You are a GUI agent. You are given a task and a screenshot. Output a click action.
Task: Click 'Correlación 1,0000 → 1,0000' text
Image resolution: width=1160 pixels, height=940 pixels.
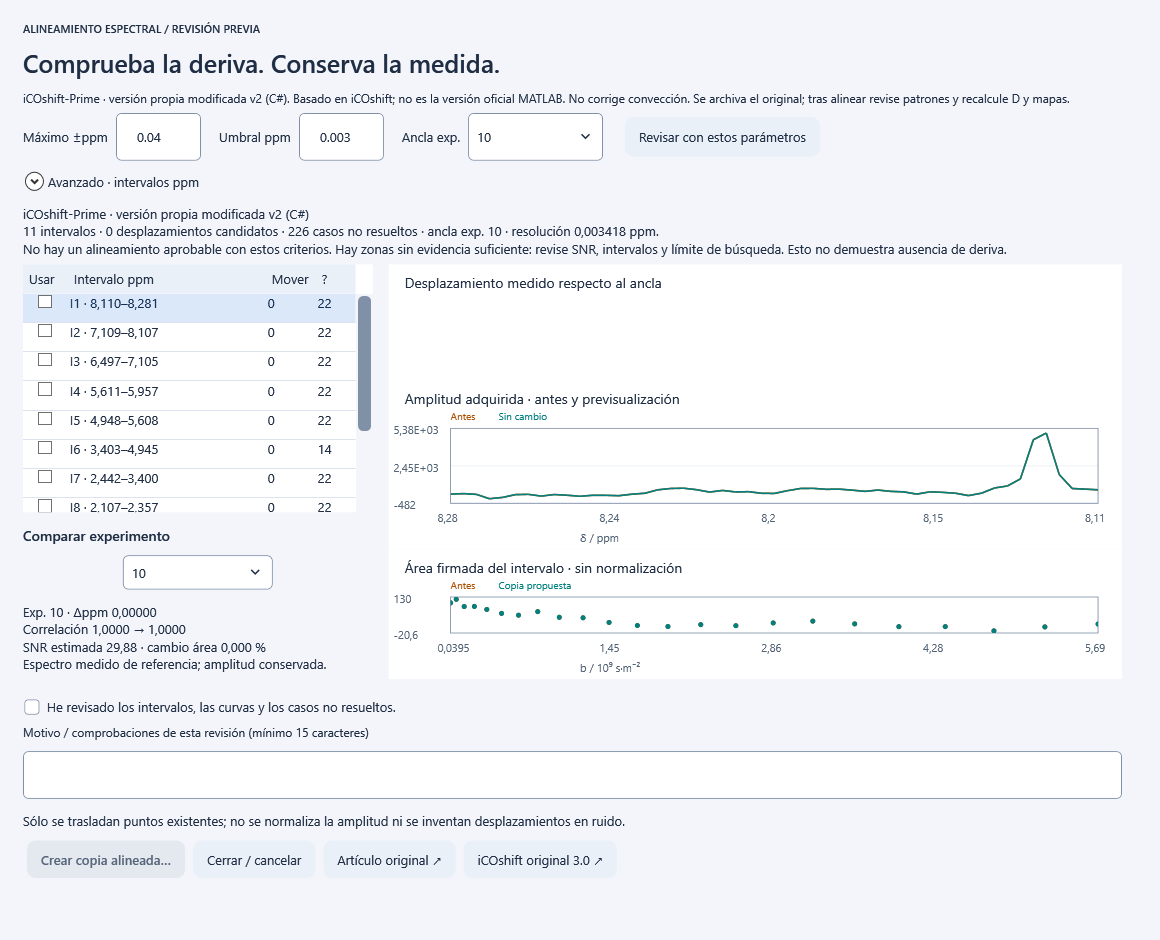(x=104, y=629)
